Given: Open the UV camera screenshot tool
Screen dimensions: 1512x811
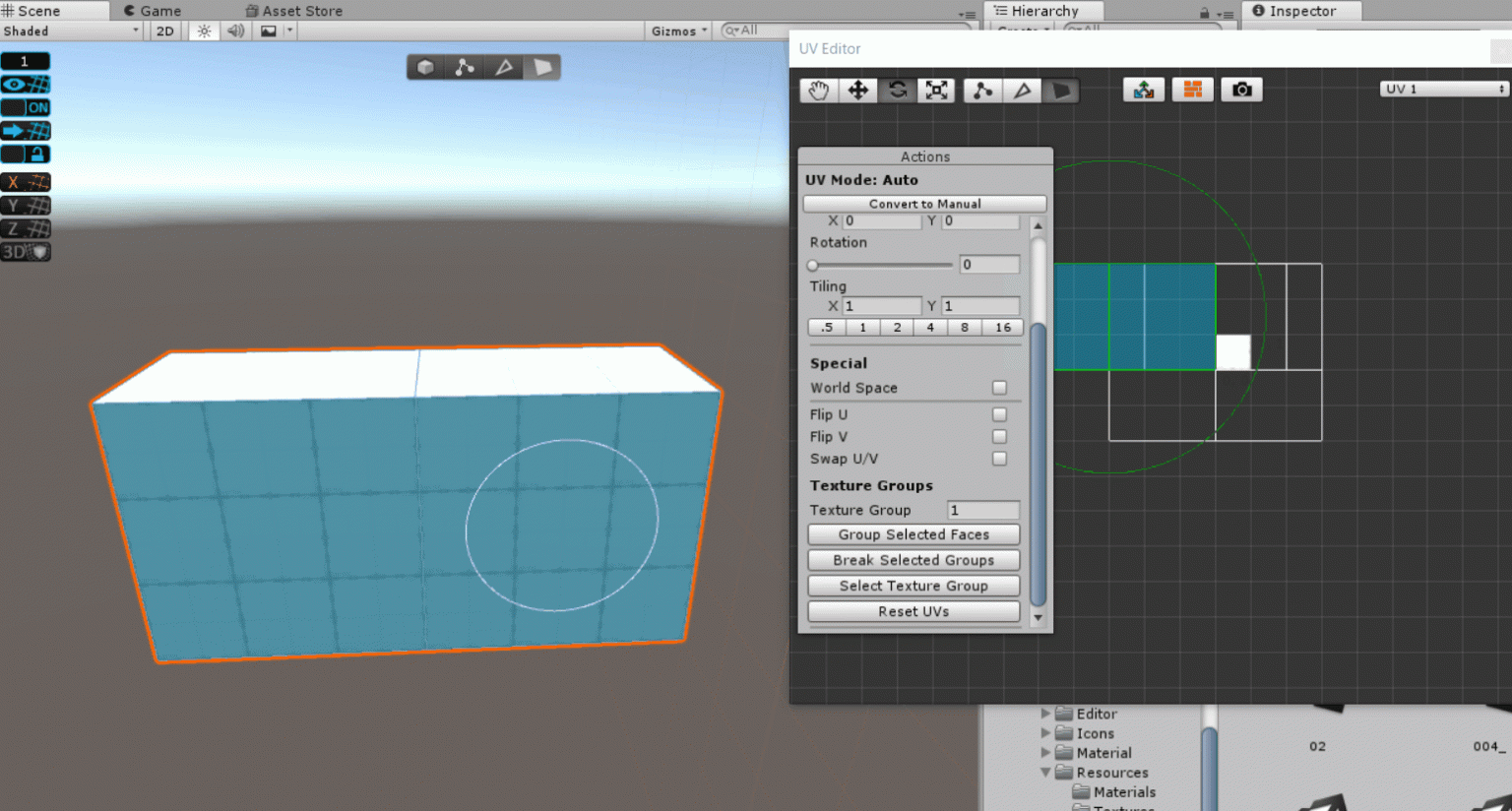Looking at the screenshot, I should 1241,90.
